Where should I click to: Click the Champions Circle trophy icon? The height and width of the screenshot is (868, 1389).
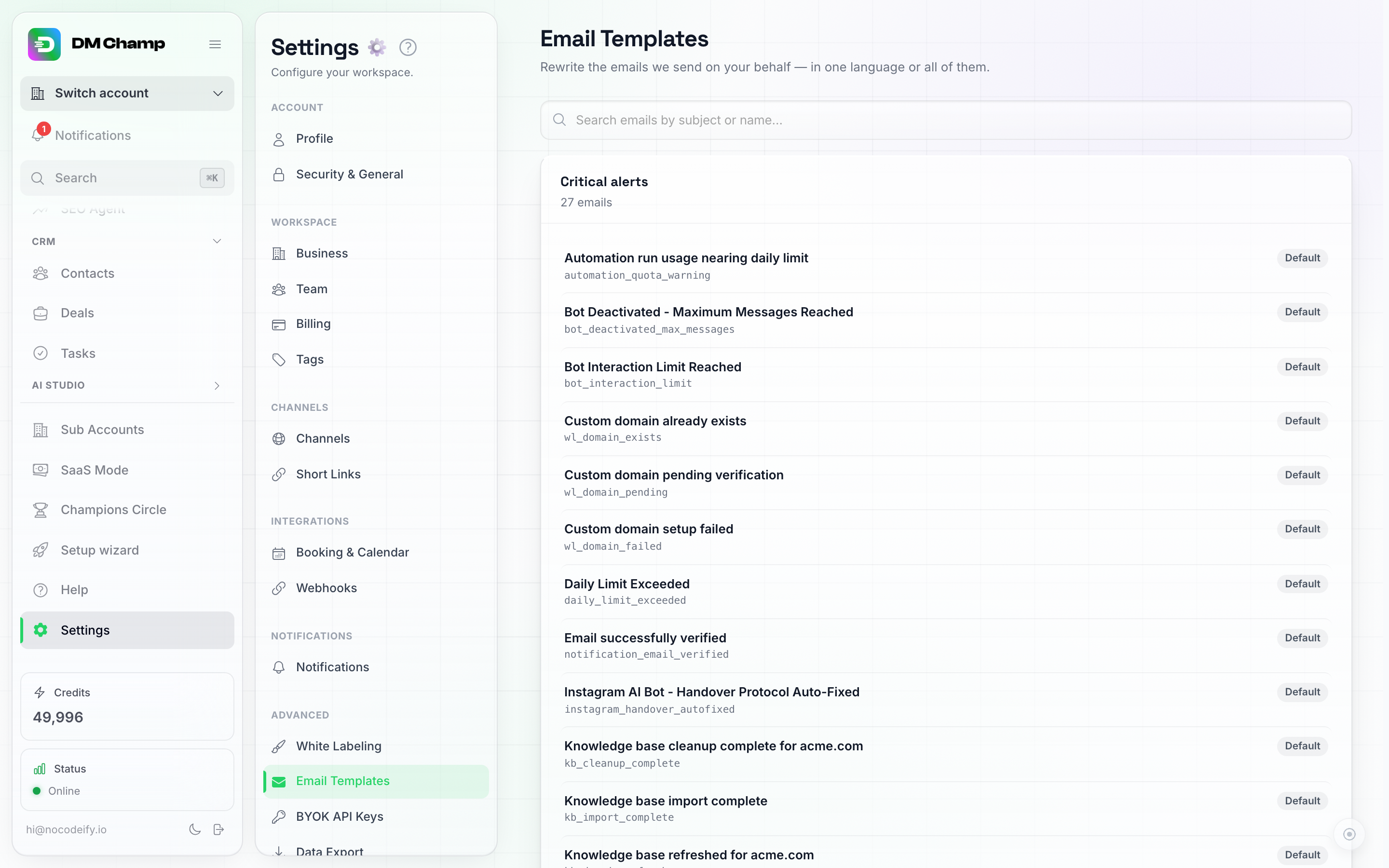point(40,510)
